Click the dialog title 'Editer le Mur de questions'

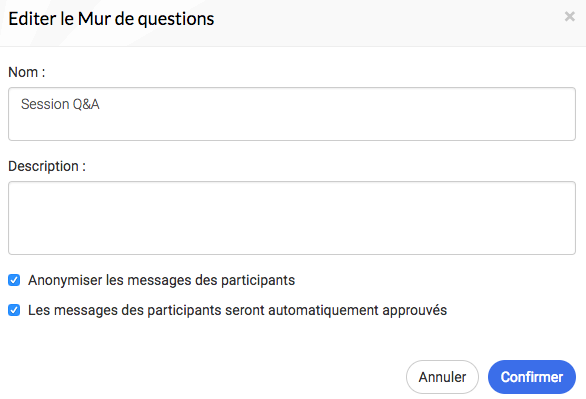click(111, 19)
